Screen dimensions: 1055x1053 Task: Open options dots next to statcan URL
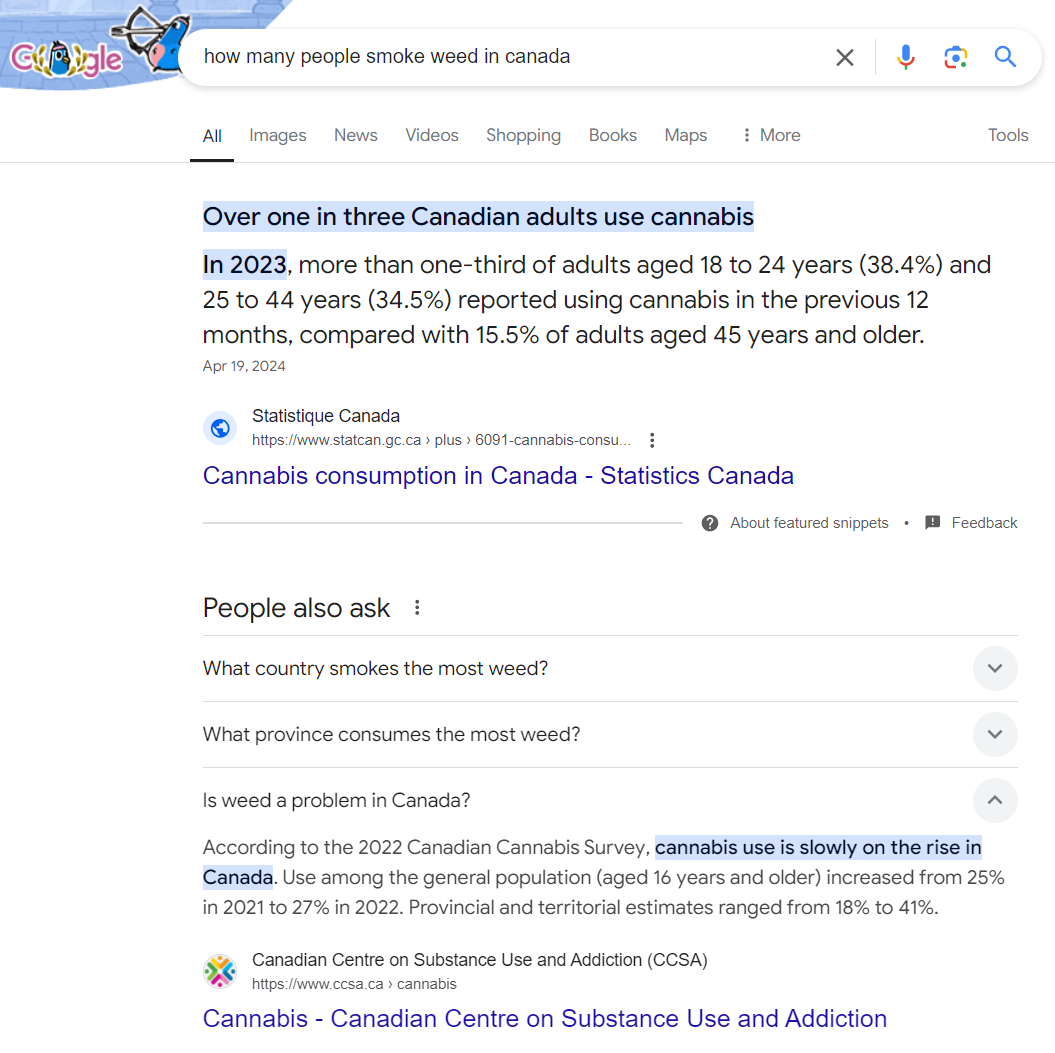click(x=651, y=440)
